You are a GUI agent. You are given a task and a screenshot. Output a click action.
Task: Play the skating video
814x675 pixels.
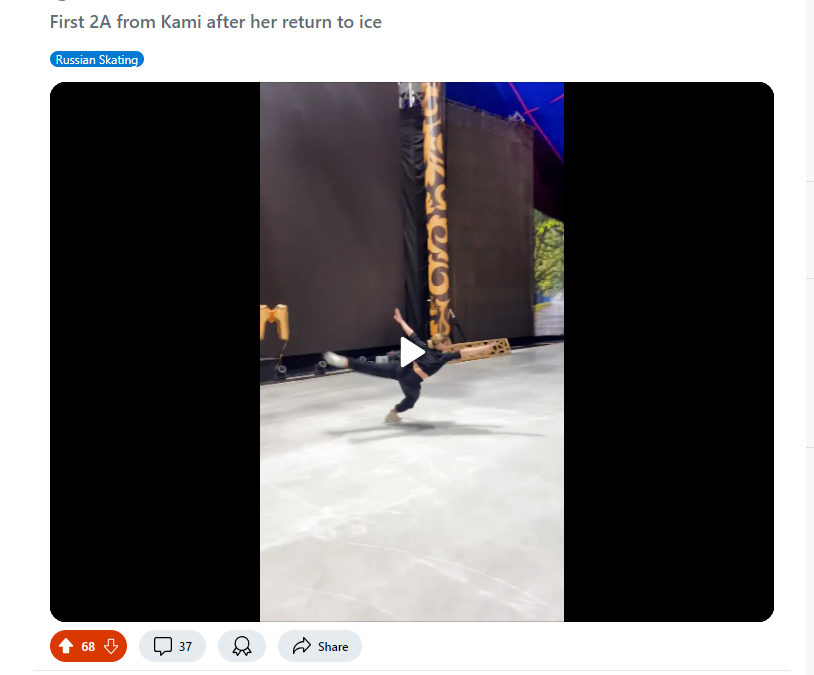412,352
